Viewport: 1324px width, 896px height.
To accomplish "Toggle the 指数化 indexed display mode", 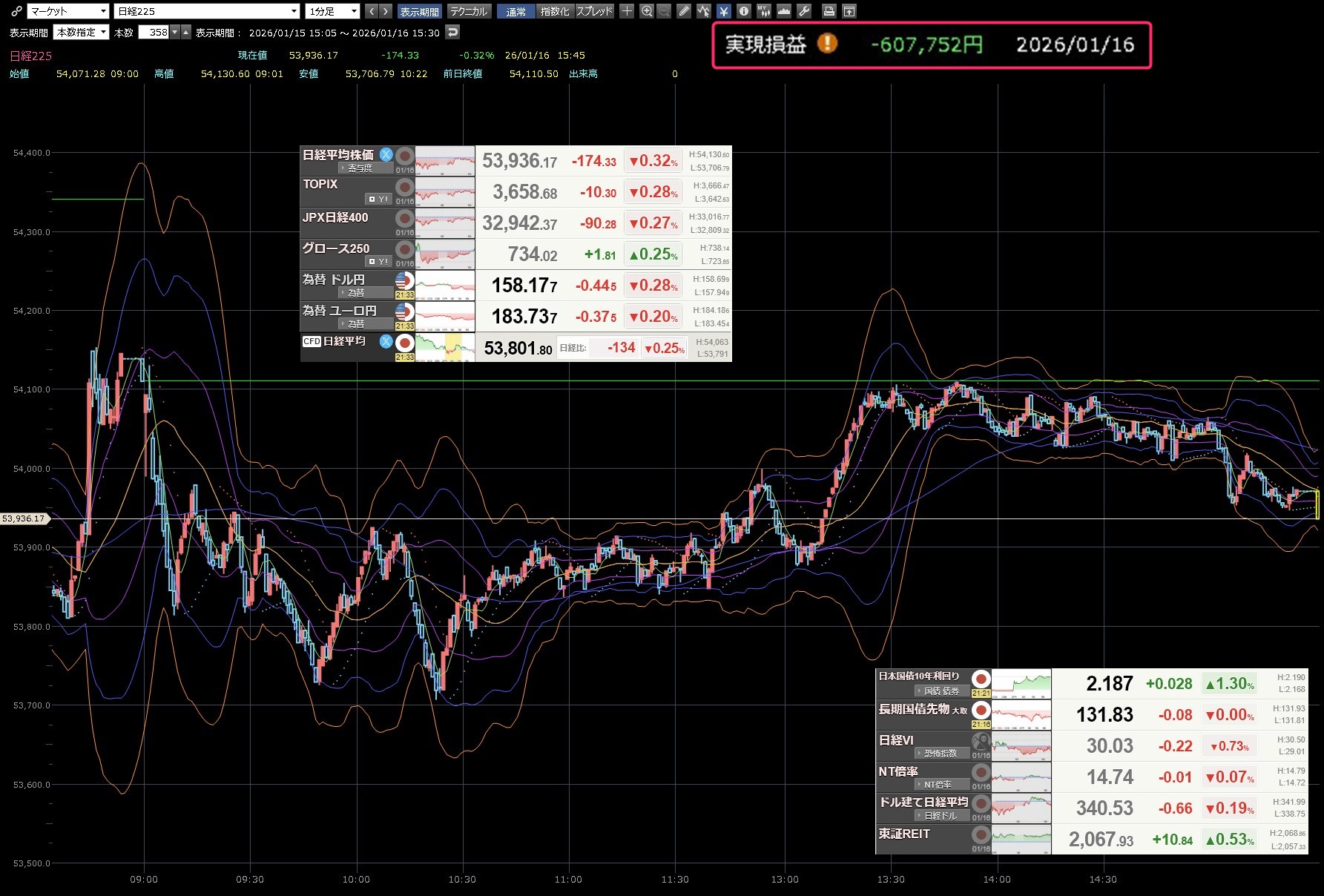I will 555,11.
